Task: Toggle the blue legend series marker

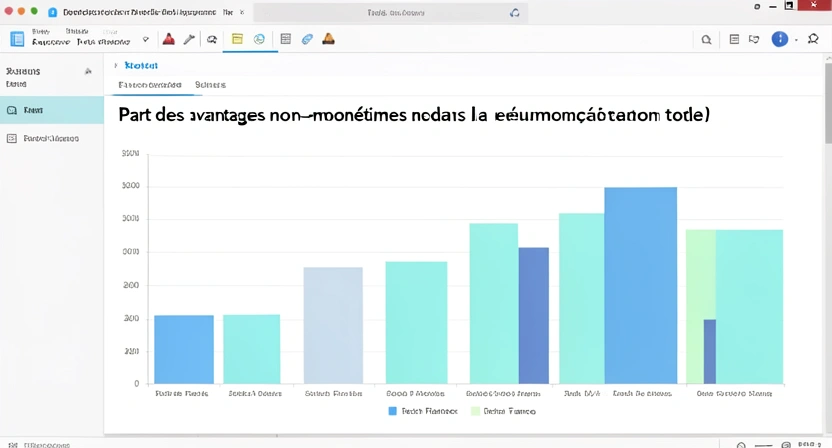Action: pyautogui.click(x=392, y=411)
